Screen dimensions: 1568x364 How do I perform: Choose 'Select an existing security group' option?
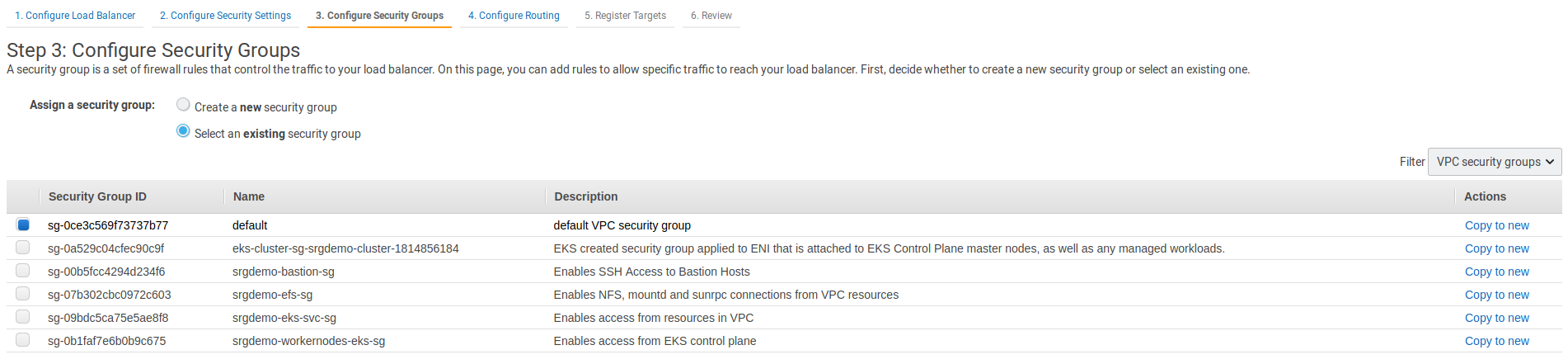184,131
